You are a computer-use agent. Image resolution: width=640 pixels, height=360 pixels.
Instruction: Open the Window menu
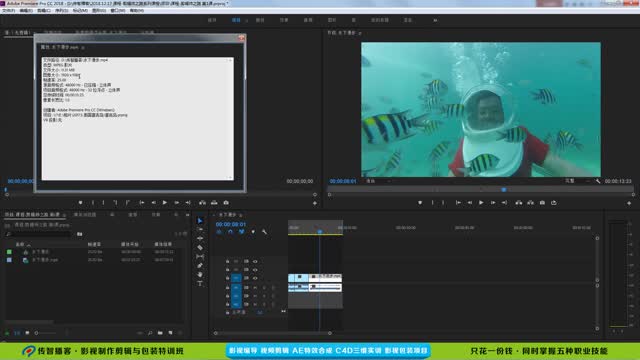(x=118, y=10)
